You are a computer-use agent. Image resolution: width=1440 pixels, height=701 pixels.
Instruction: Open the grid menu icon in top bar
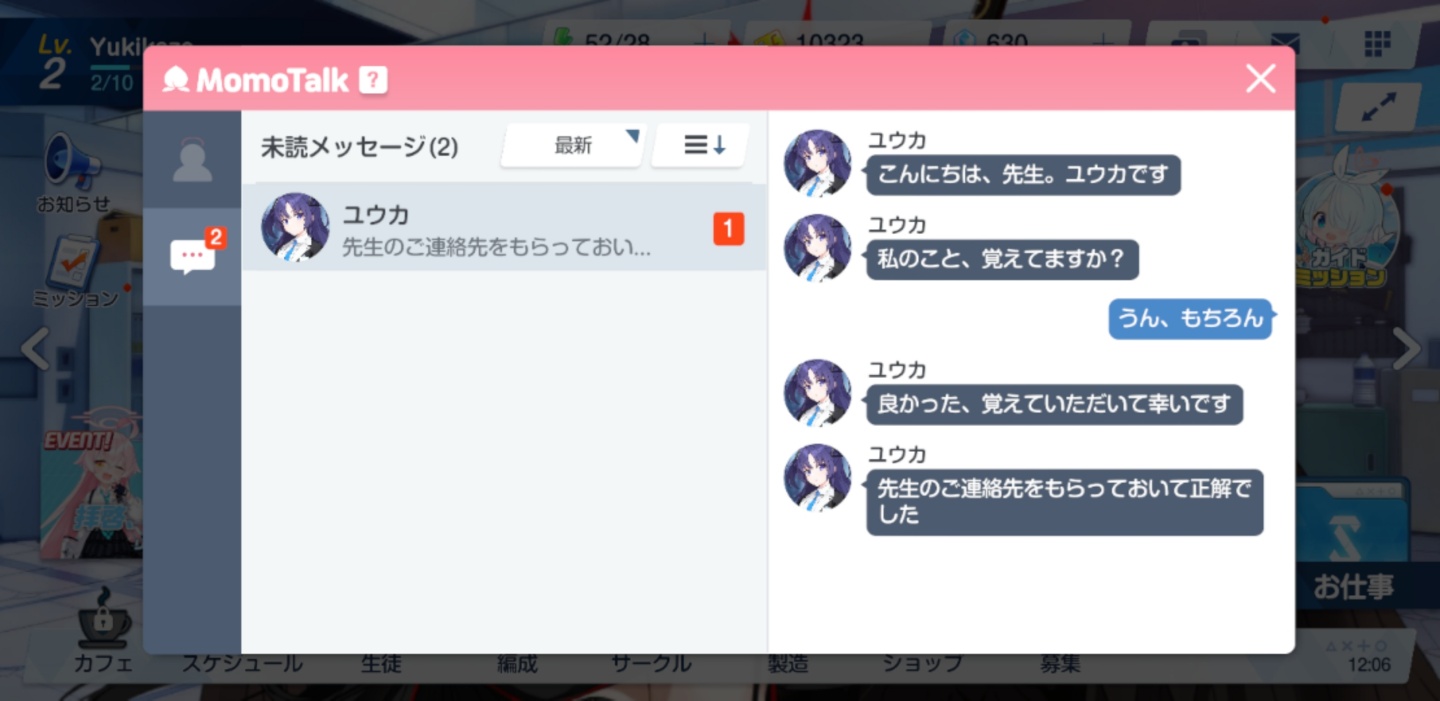(x=1377, y=44)
